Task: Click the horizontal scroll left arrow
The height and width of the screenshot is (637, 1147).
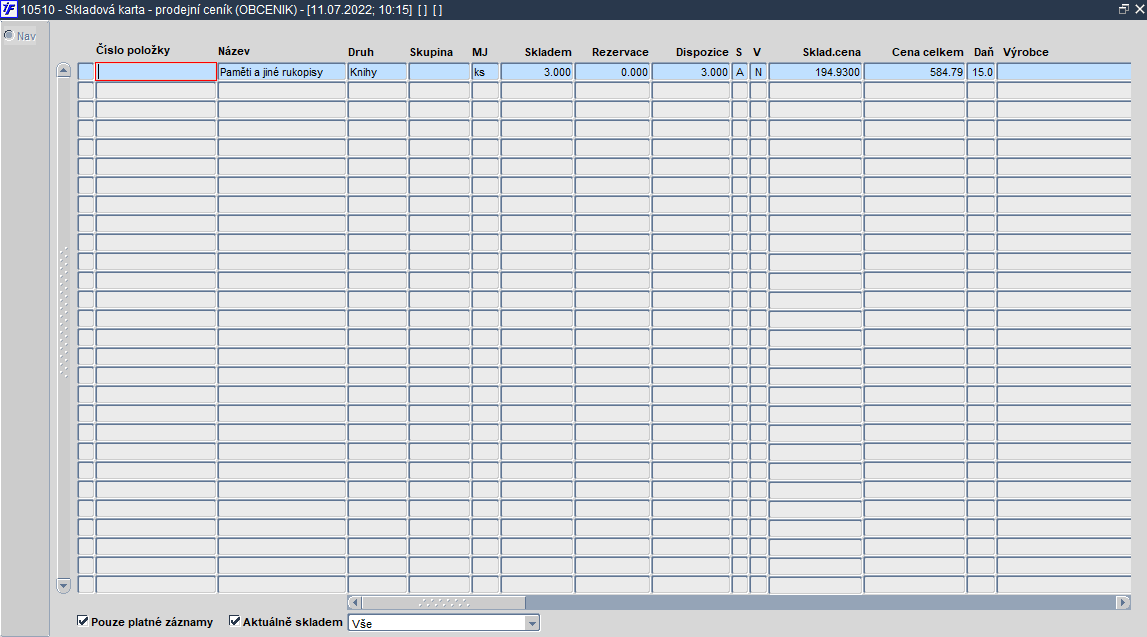Action: (x=355, y=603)
